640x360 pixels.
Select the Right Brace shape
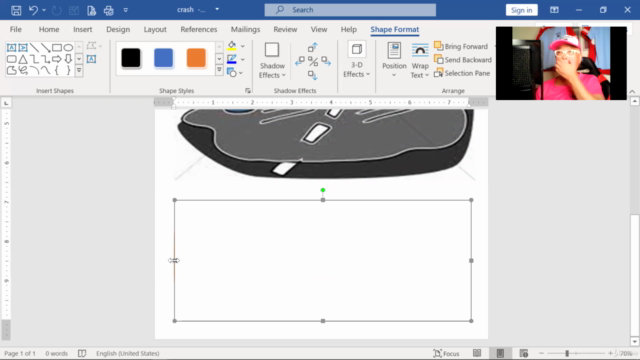point(68,70)
